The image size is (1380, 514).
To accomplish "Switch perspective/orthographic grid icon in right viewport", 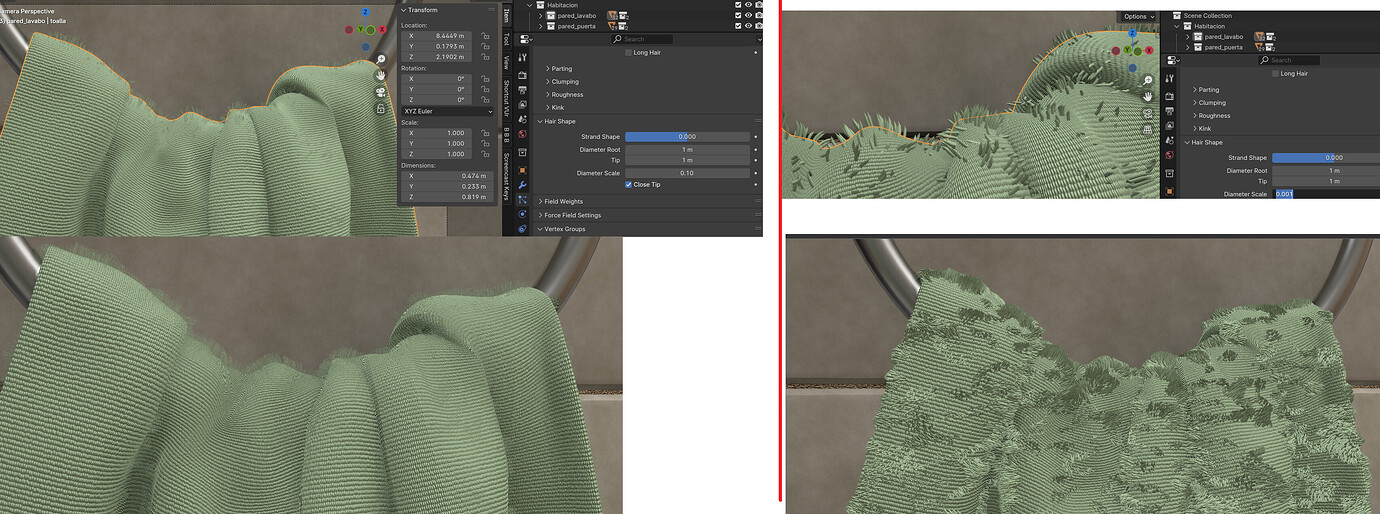I will [1148, 129].
